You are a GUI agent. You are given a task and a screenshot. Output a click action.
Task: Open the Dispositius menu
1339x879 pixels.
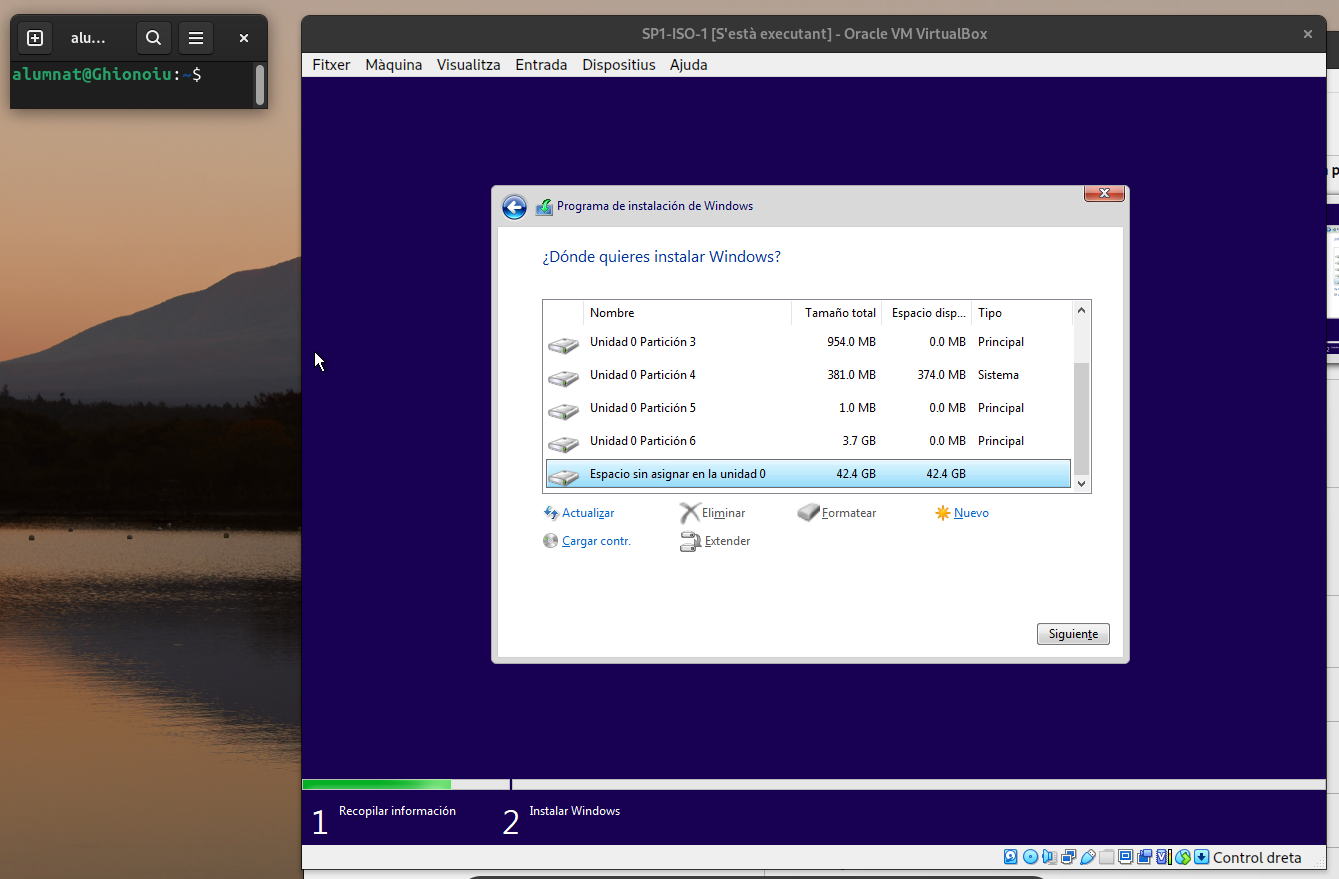click(x=618, y=65)
